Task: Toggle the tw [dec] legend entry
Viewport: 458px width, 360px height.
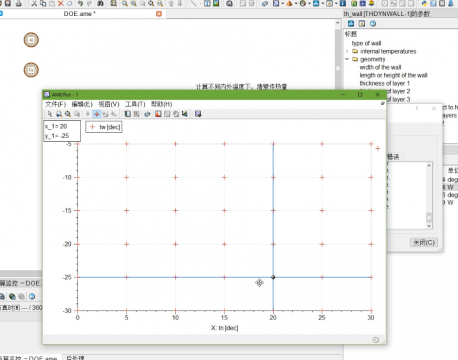Action: (x=104, y=127)
